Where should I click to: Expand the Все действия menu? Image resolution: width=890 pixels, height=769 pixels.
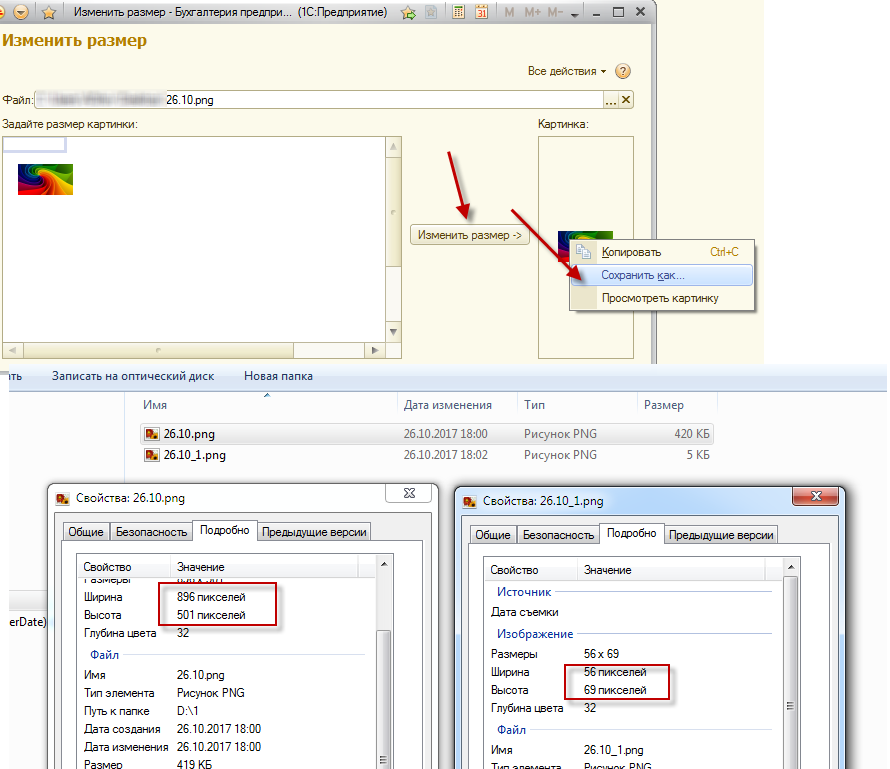(x=567, y=71)
